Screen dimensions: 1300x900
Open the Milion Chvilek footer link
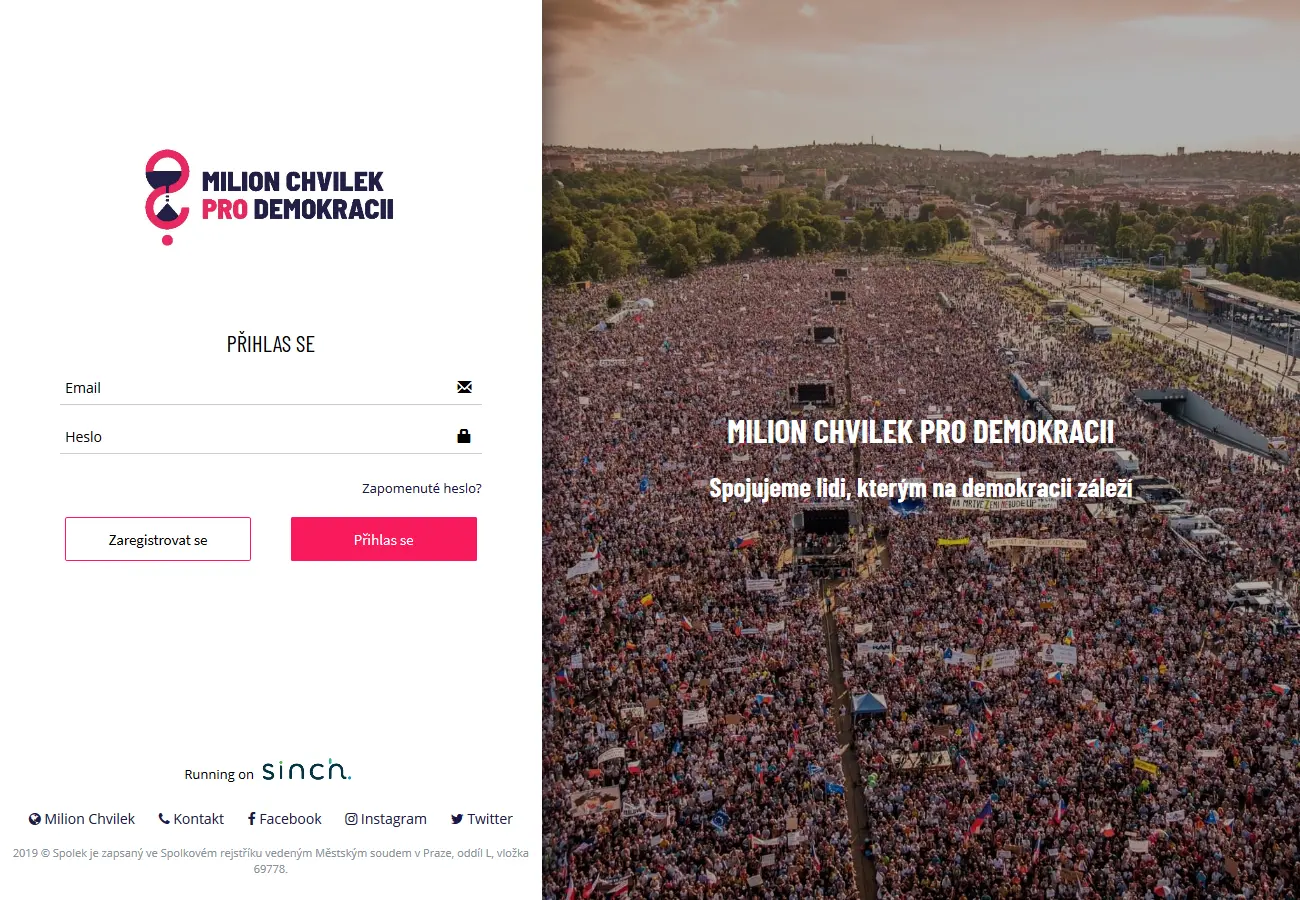90,819
